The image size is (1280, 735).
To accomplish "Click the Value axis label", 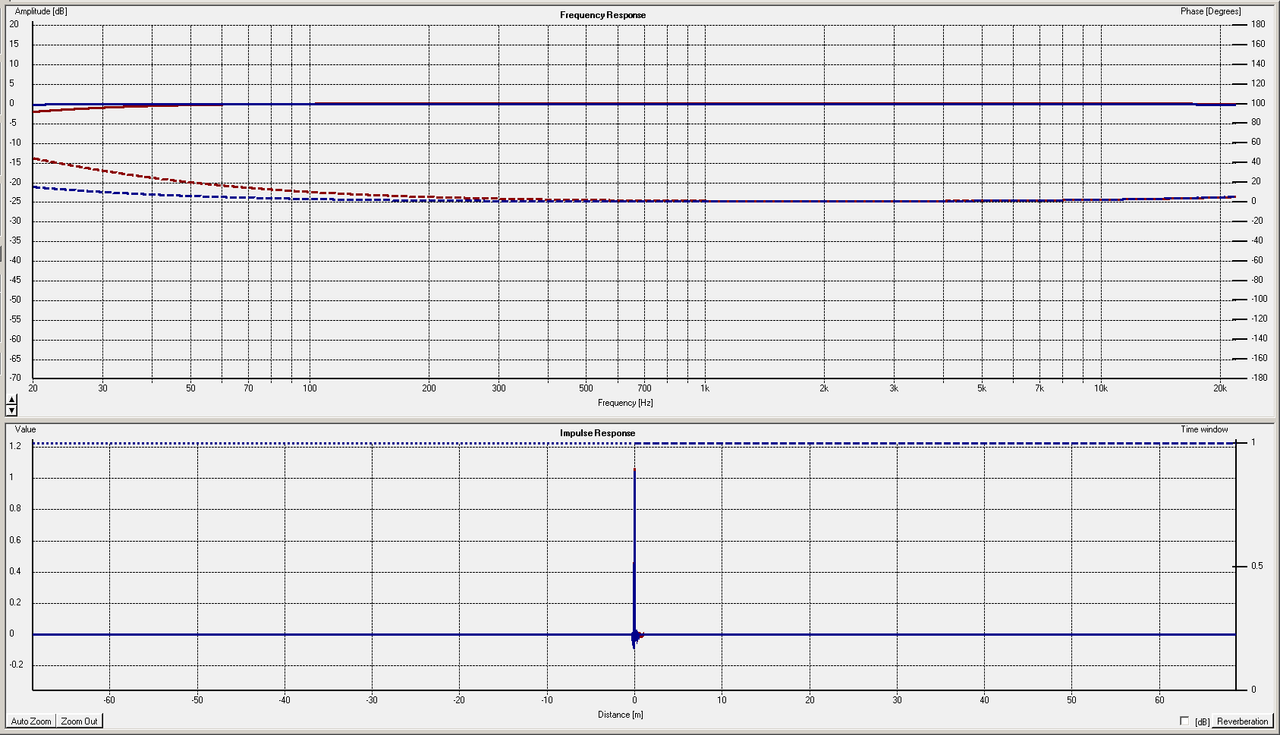I will 25,429.
